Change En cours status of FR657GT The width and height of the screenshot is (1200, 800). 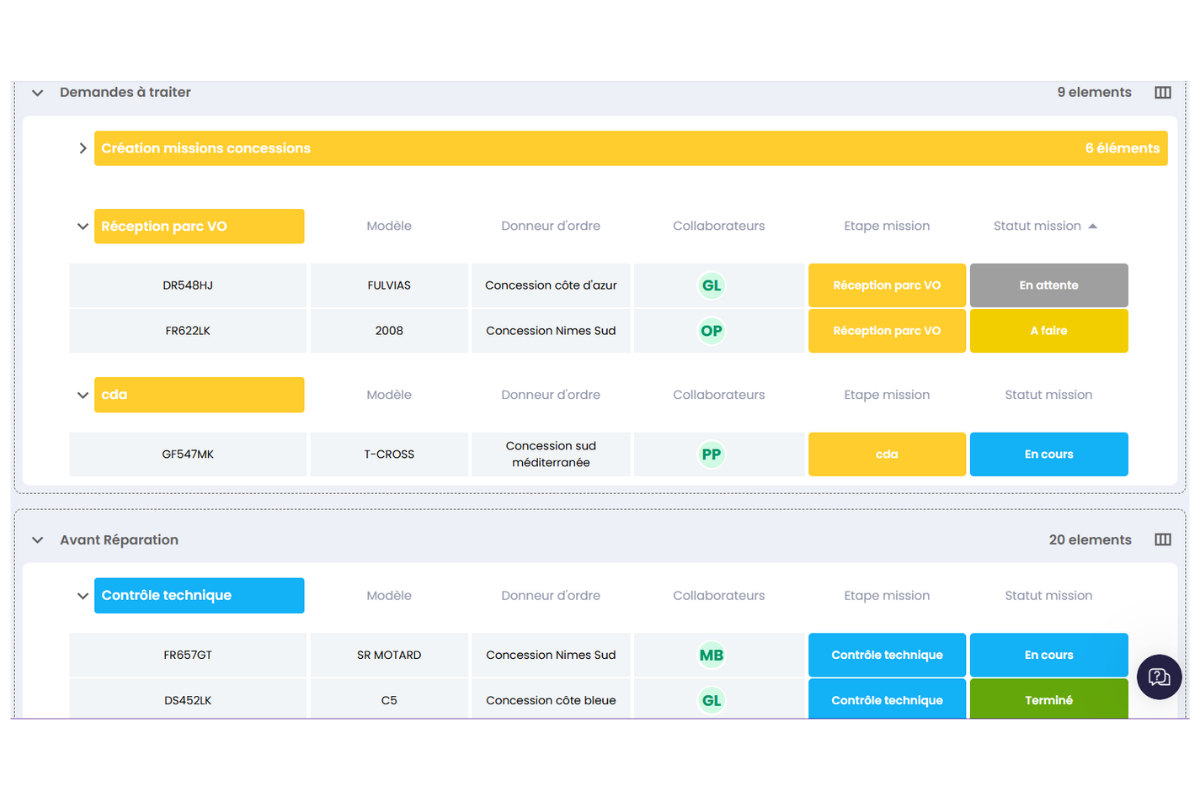1049,655
